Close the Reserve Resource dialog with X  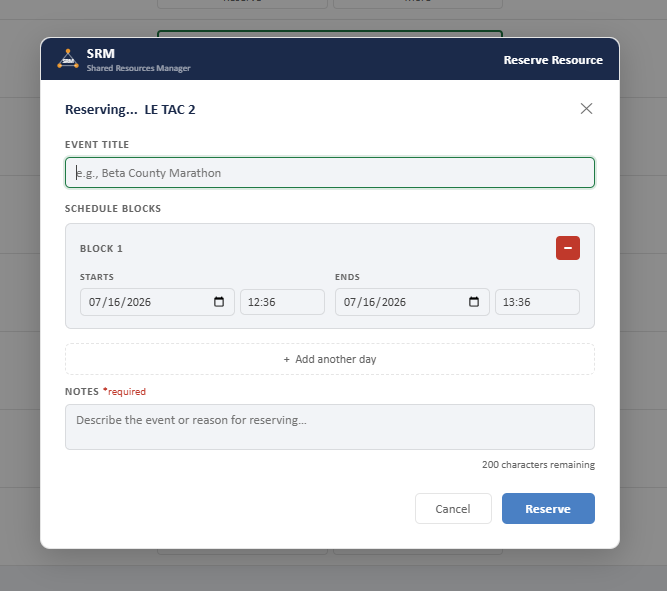586,108
